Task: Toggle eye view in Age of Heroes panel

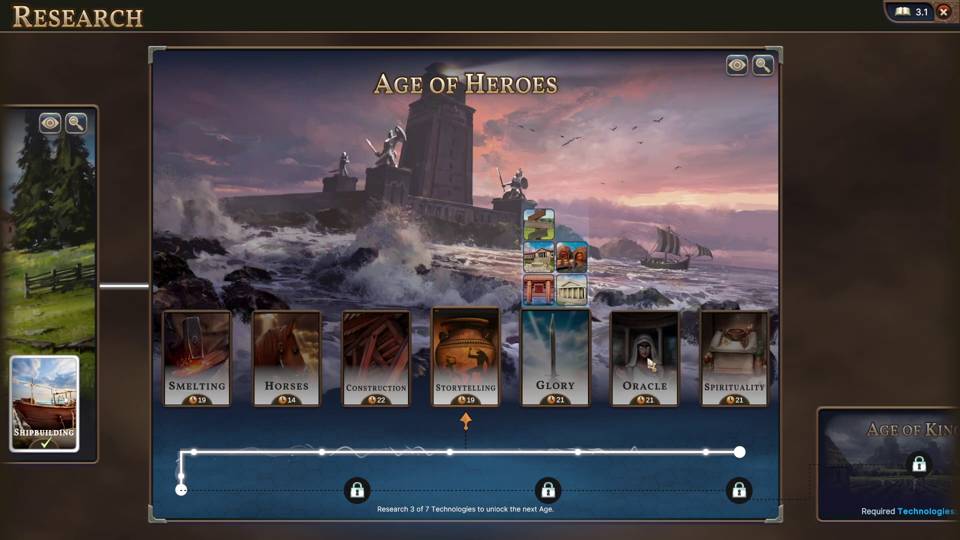Action: pos(737,65)
